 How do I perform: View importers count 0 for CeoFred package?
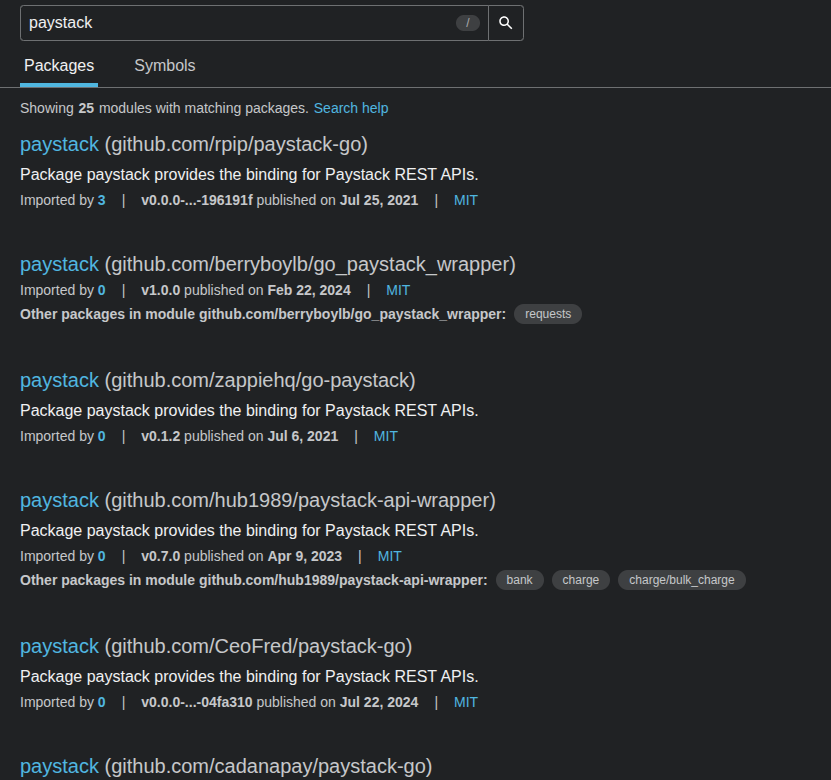[101, 702]
